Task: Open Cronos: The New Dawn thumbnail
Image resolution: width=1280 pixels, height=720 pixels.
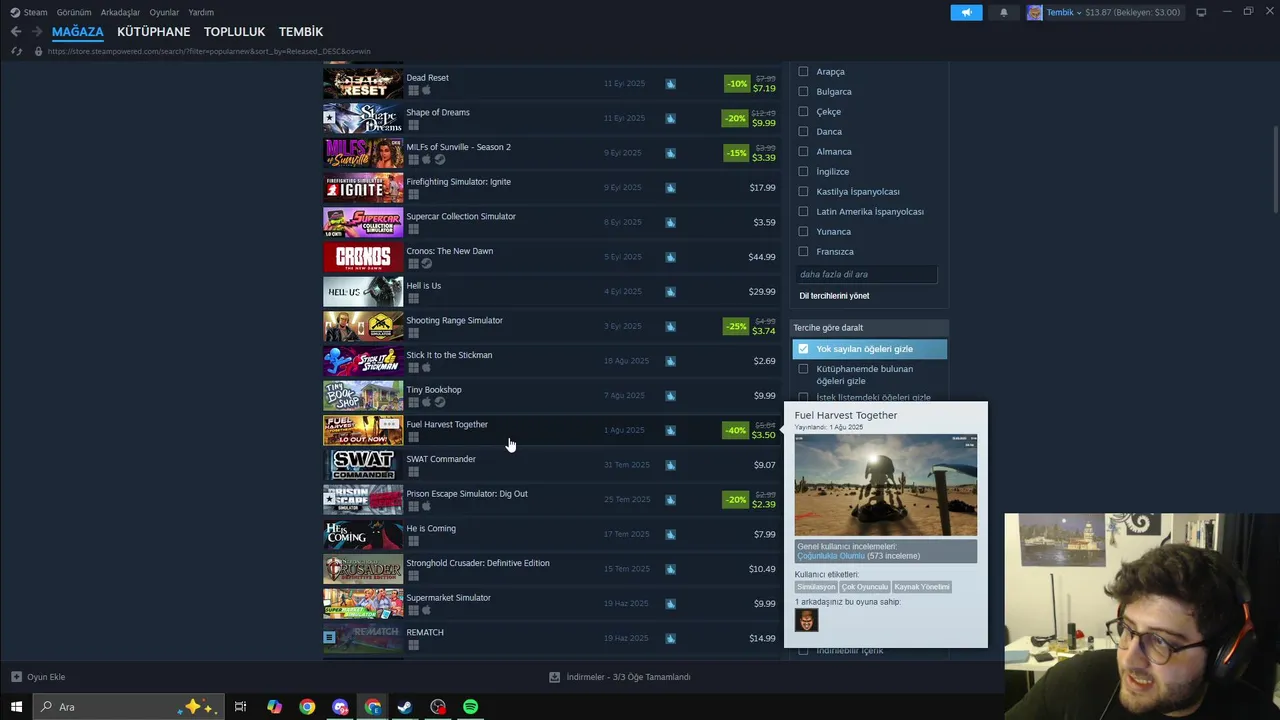Action: (363, 257)
